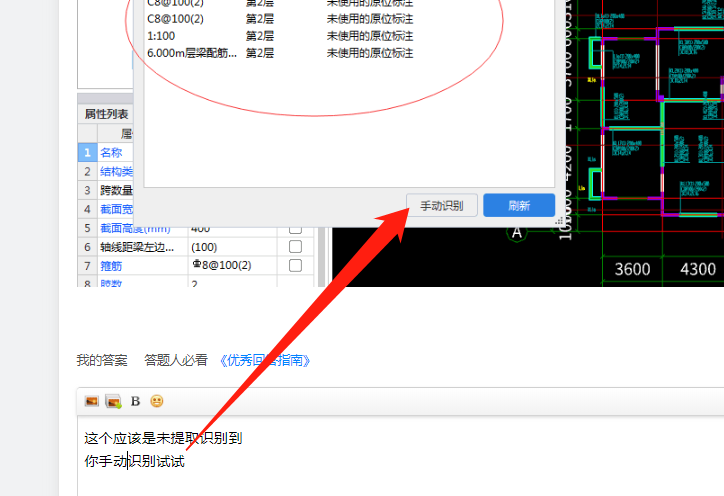The width and height of the screenshot is (724, 496).
Task: Select the 跨数量 property row
Action: point(106,190)
